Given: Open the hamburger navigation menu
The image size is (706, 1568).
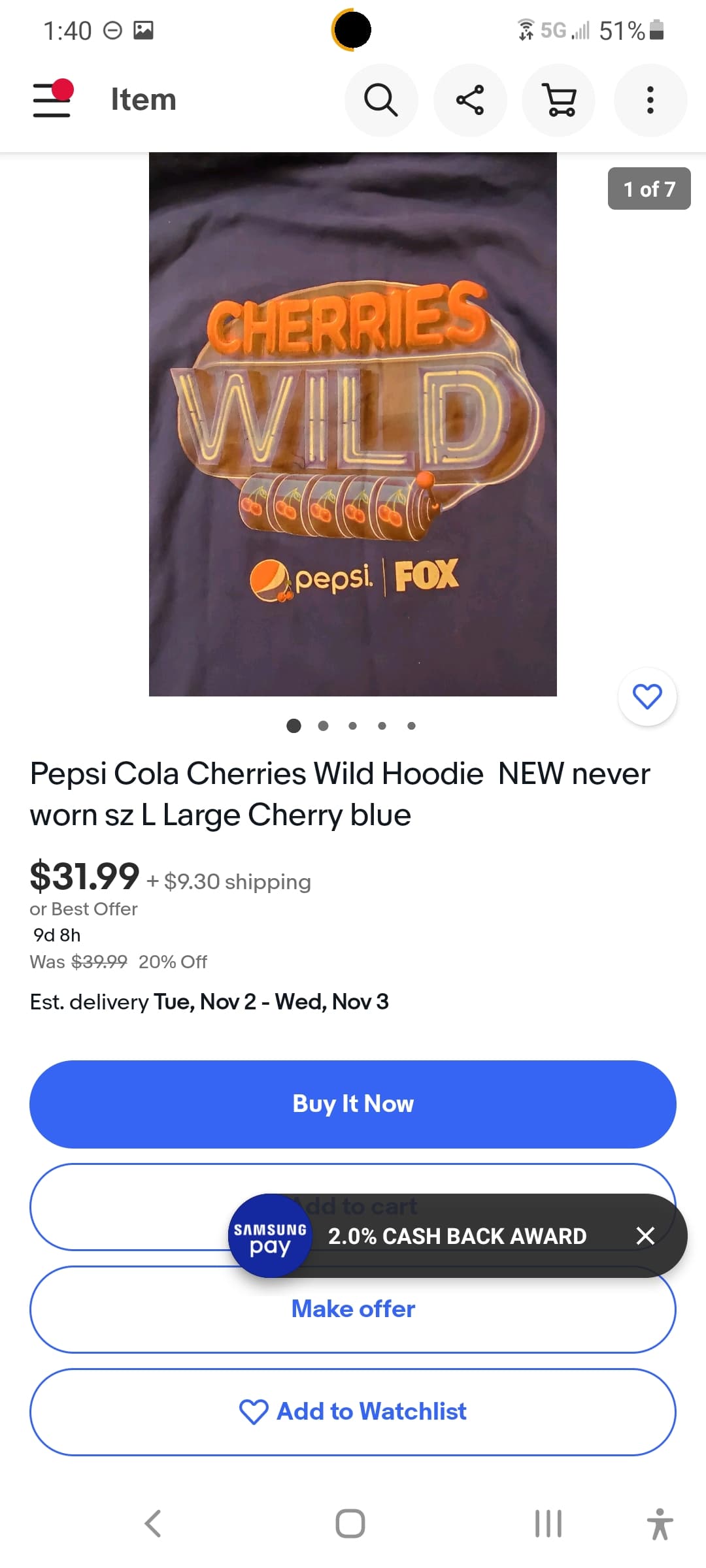Looking at the screenshot, I should [x=52, y=100].
